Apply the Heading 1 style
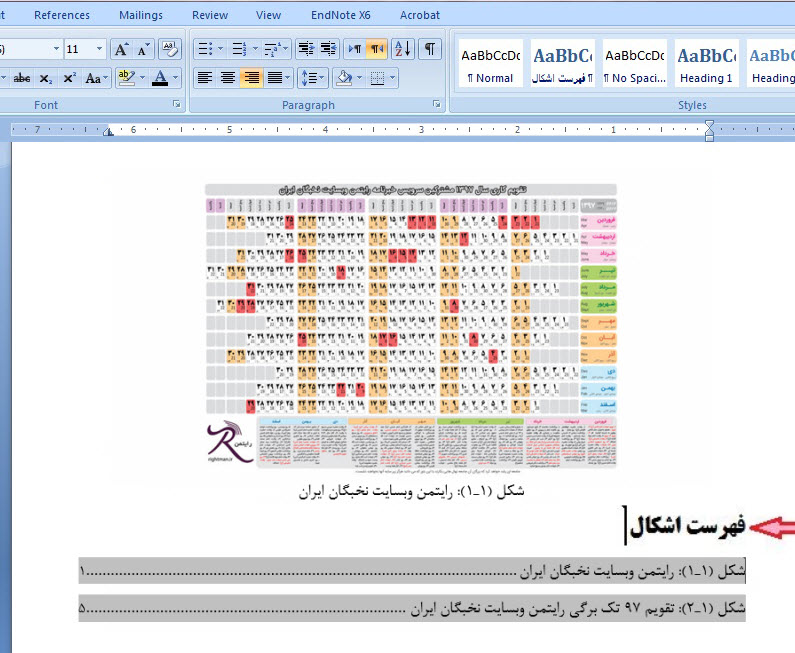 point(706,64)
